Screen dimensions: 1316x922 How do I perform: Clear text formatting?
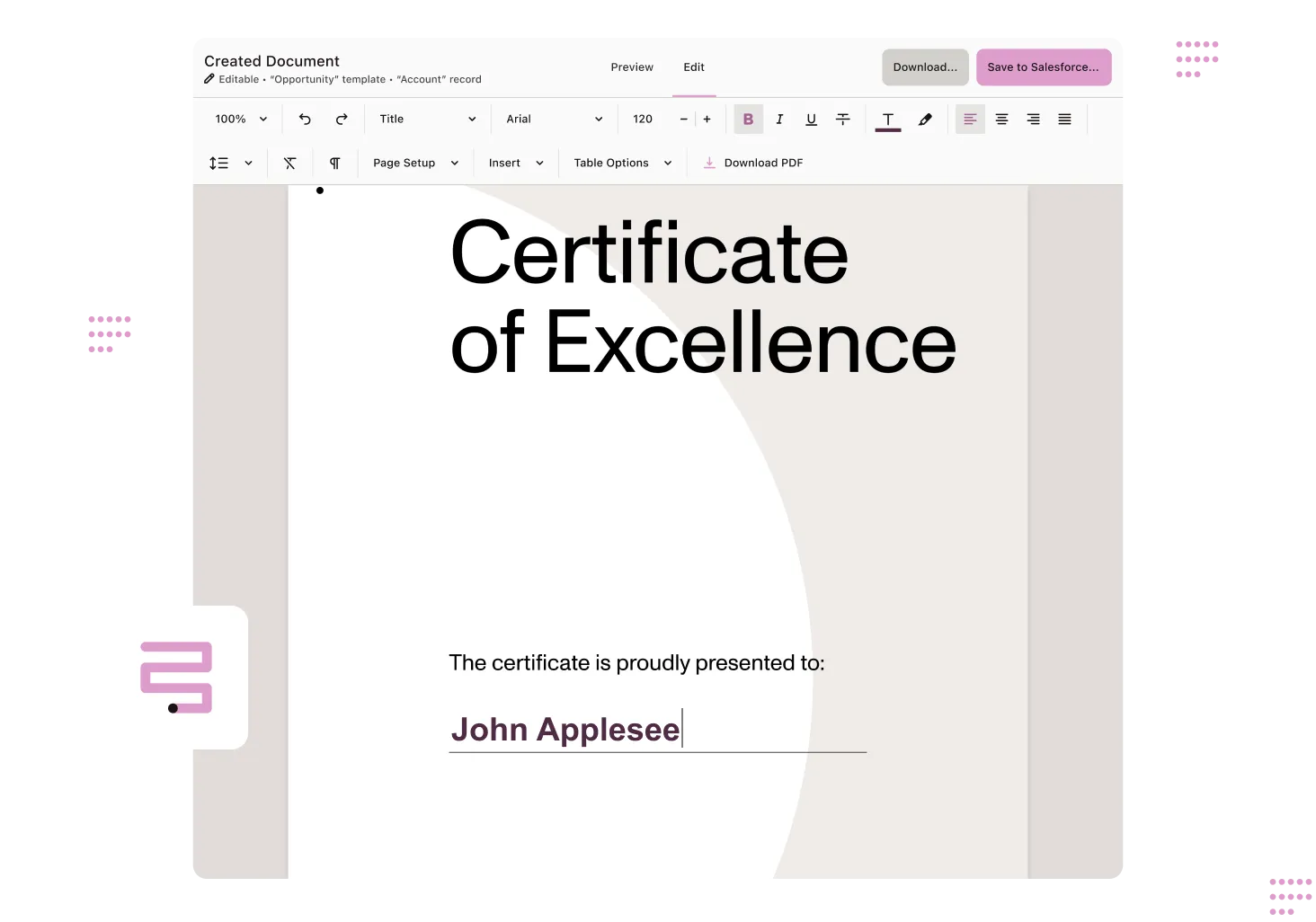click(x=289, y=164)
